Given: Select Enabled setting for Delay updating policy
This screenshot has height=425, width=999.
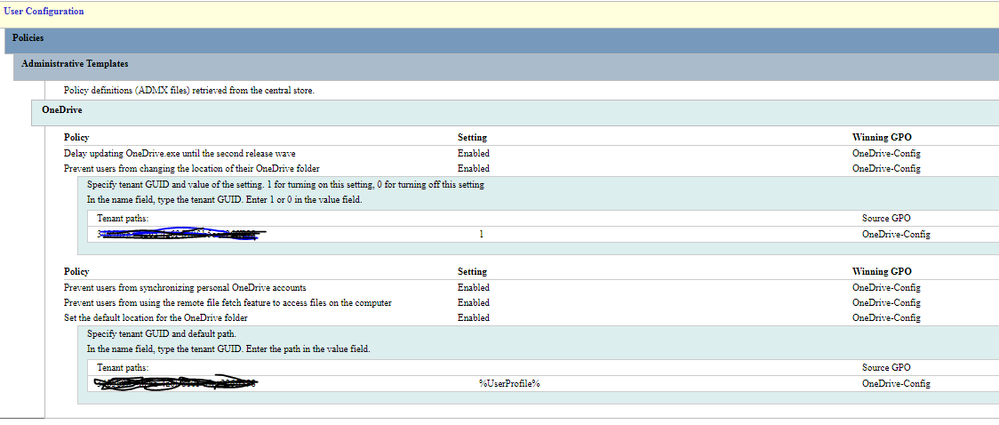Looking at the screenshot, I should pyautogui.click(x=473, y=154).
